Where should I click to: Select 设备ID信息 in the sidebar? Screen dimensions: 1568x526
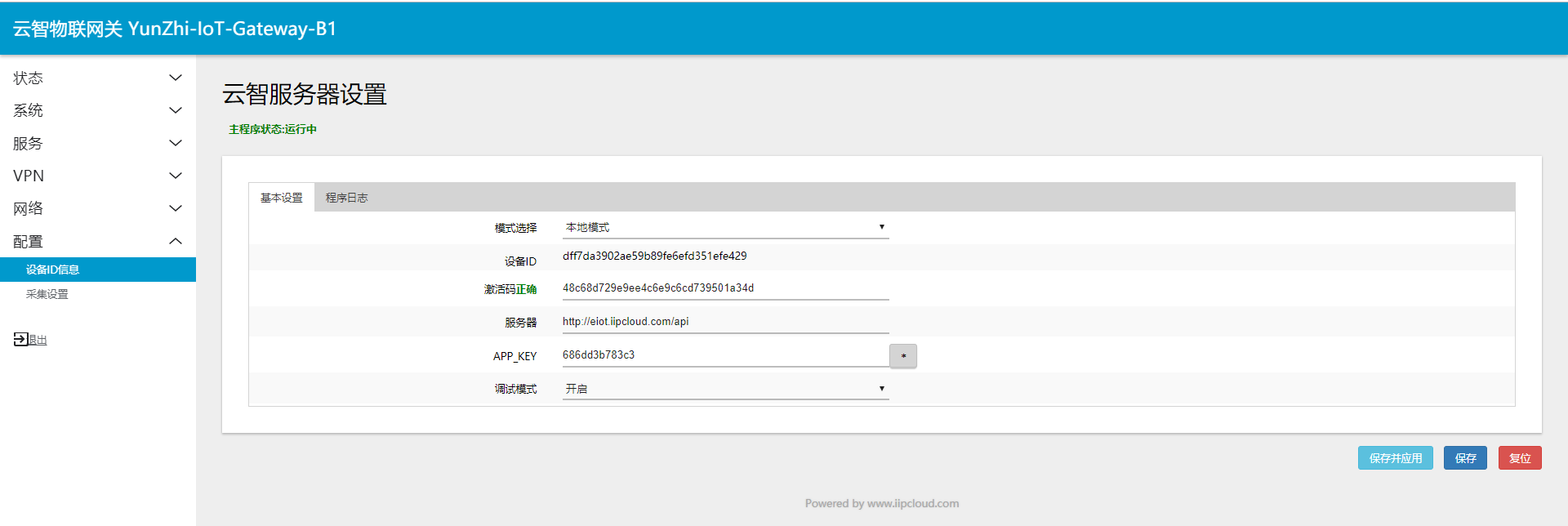click(x=98, y=270)
